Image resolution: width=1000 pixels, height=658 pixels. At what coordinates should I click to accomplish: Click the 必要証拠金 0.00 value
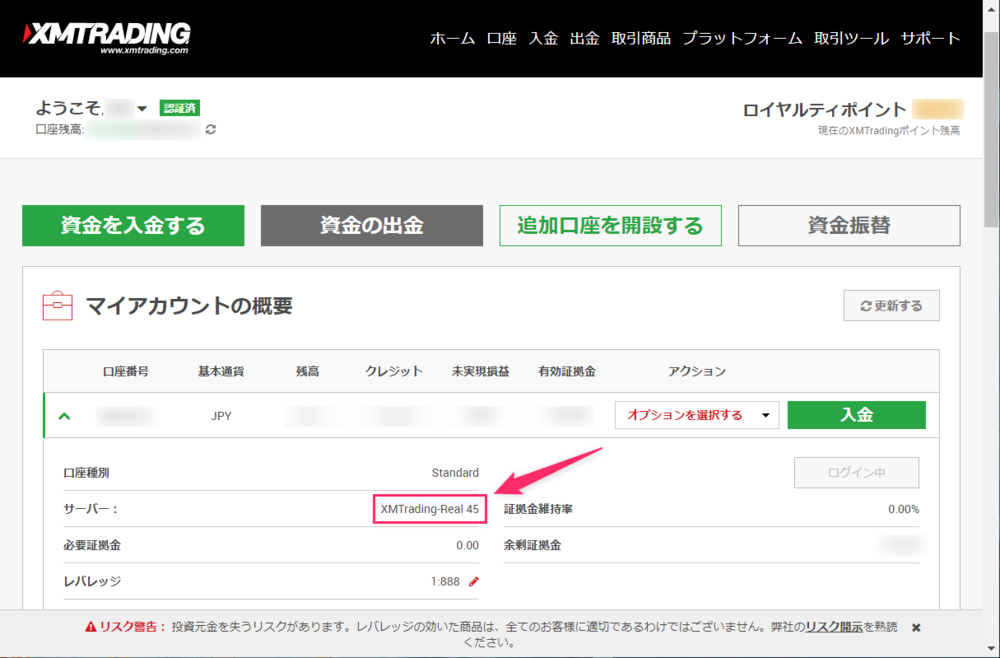[x=467, y=545]
